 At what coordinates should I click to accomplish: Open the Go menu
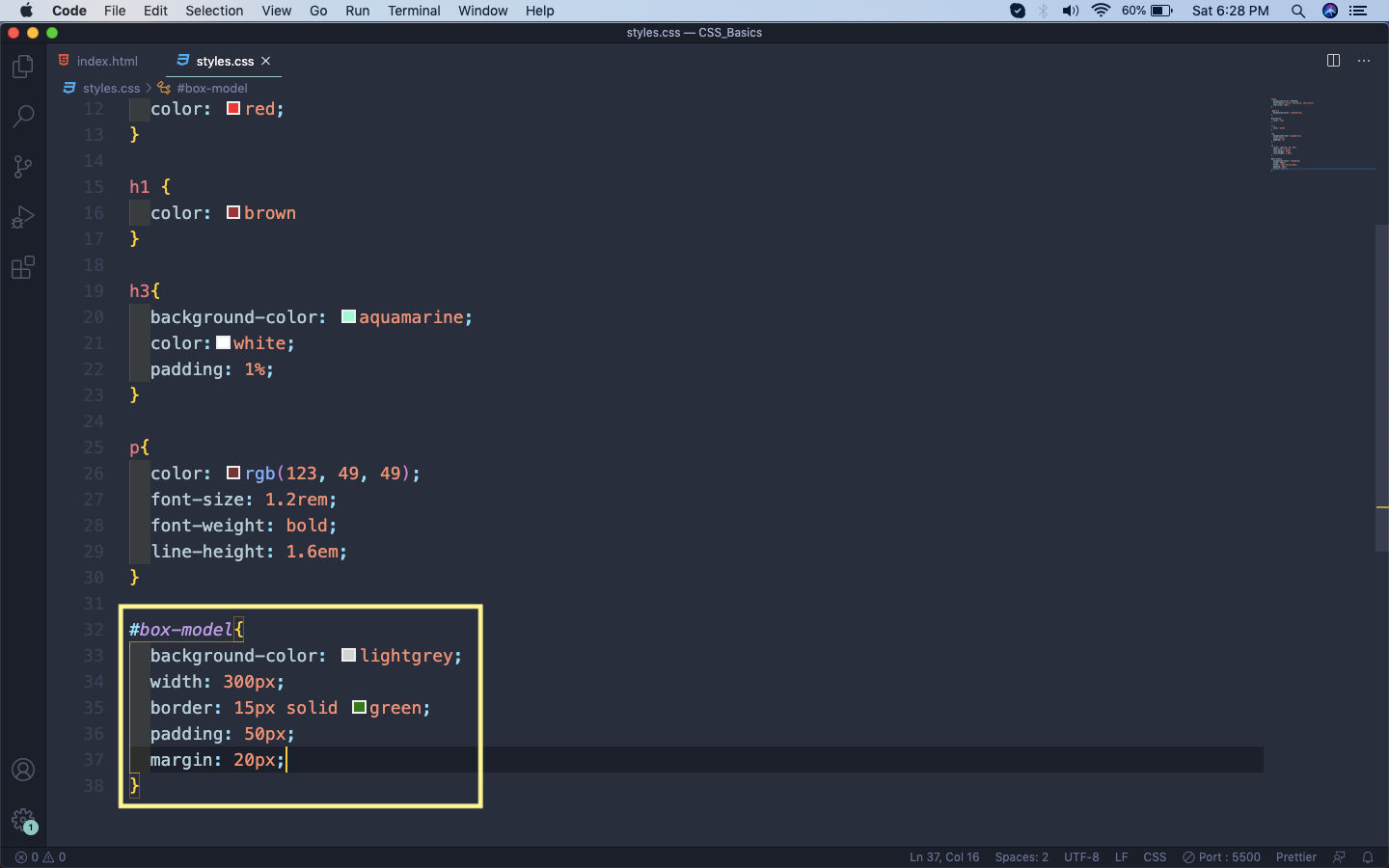pyautogui.click(x=318, y=11)
